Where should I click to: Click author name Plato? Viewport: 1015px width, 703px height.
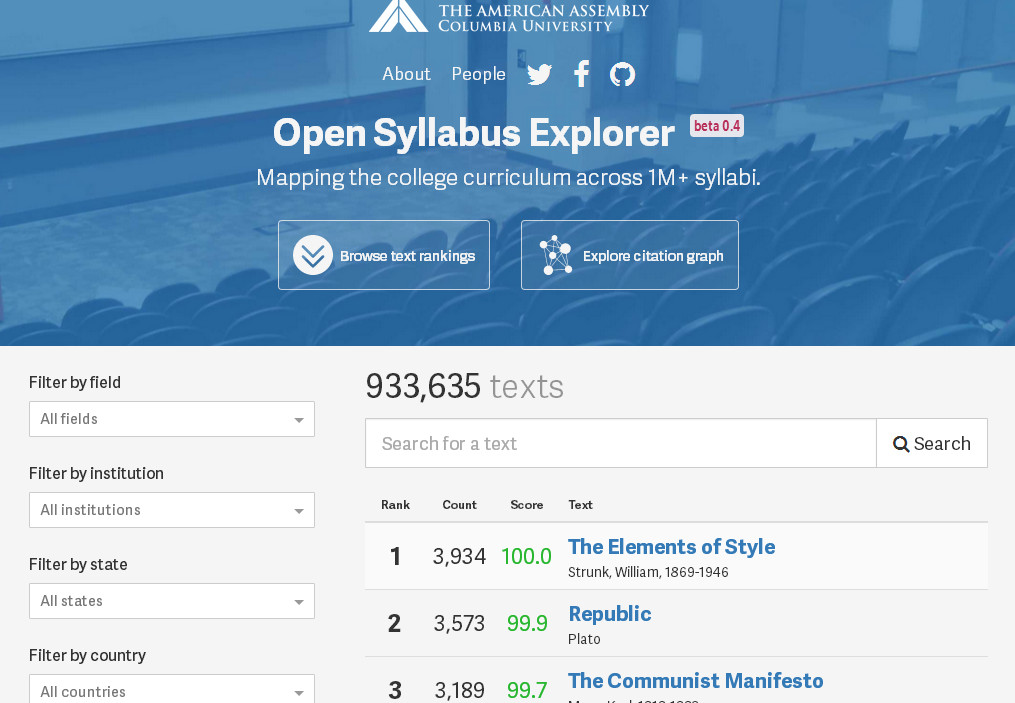tap(584, 640)
